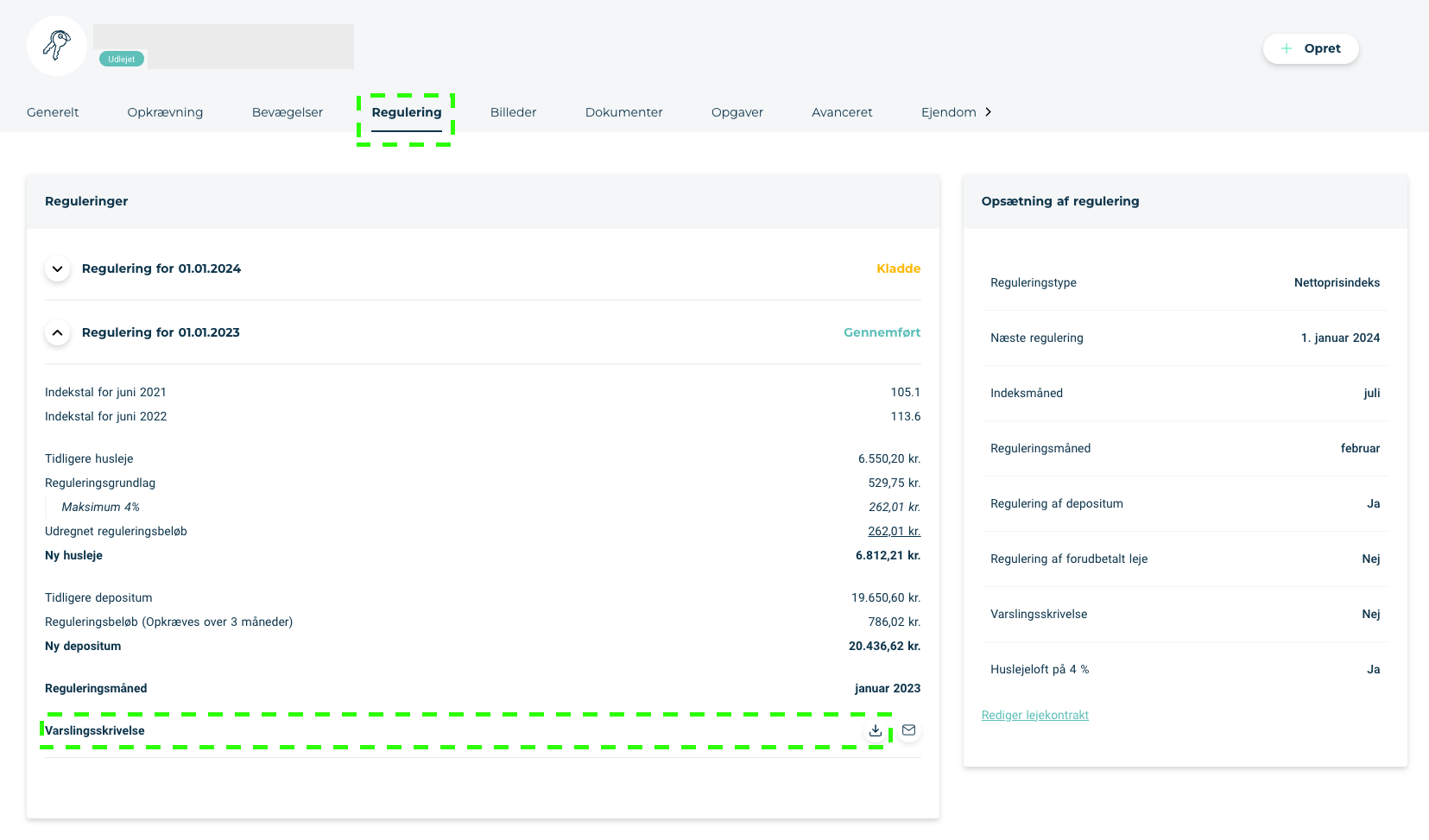Click the Kladde status label
This screenshot has height=840, width=1429.
(x=899, y=268)
